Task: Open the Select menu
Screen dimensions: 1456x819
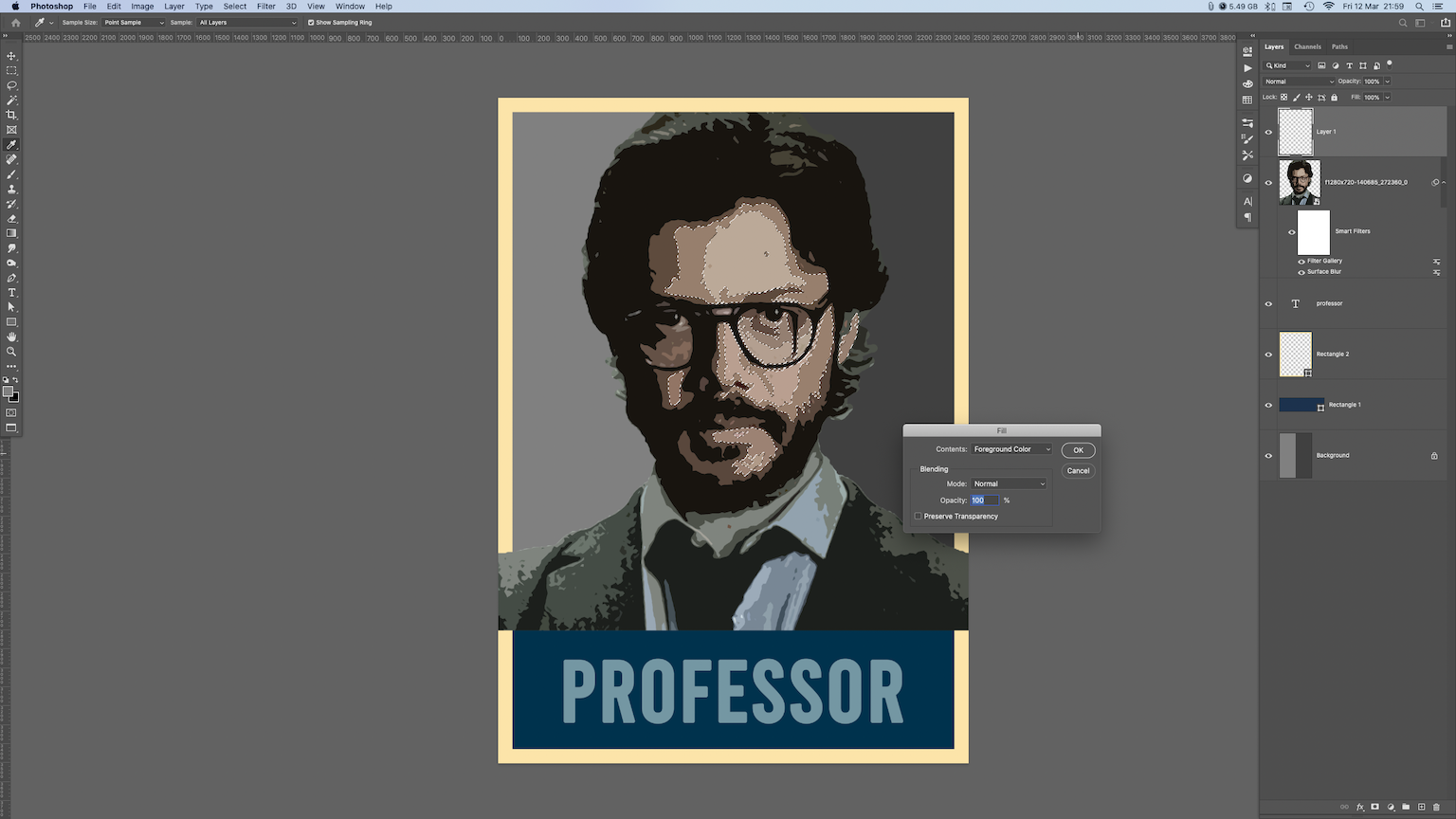Action: click(x=235, y=7)
